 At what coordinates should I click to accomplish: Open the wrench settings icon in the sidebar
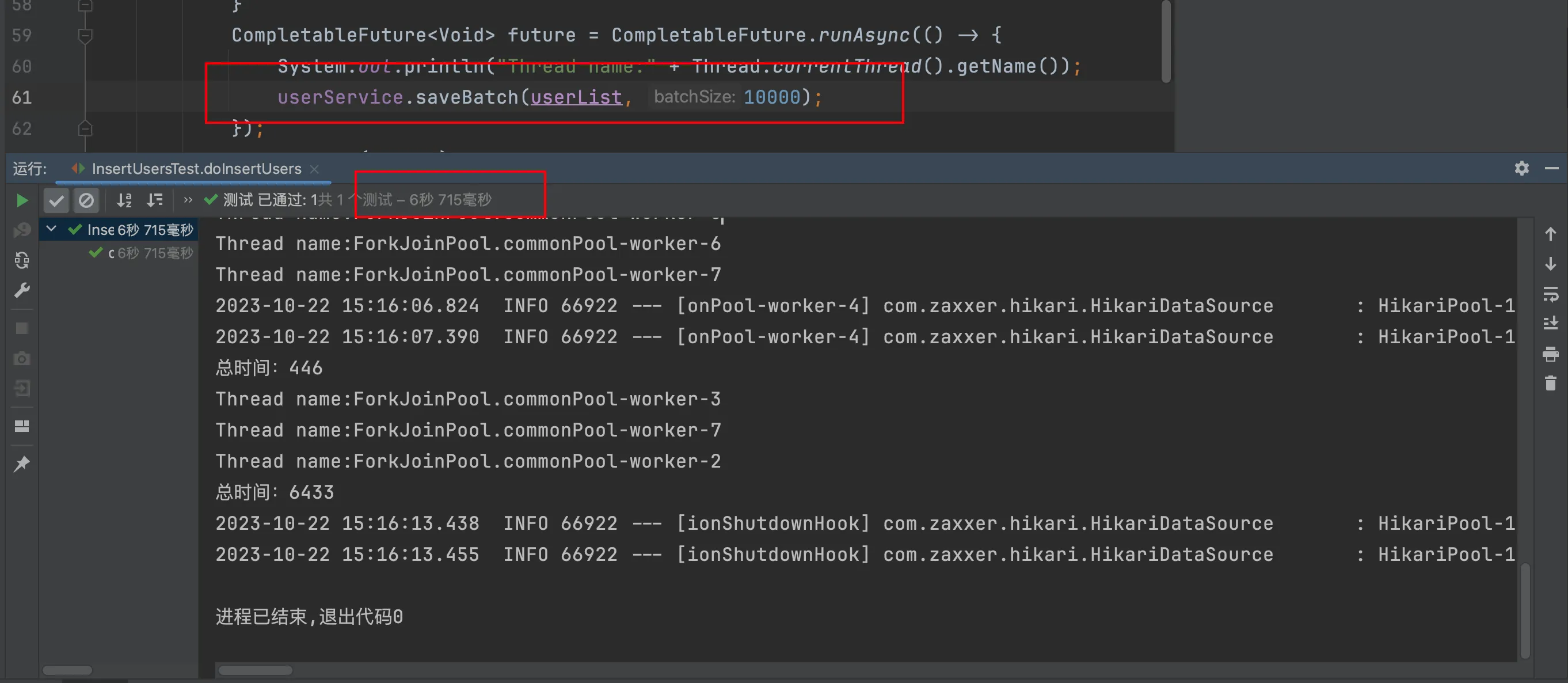click(x=22, y=290)
